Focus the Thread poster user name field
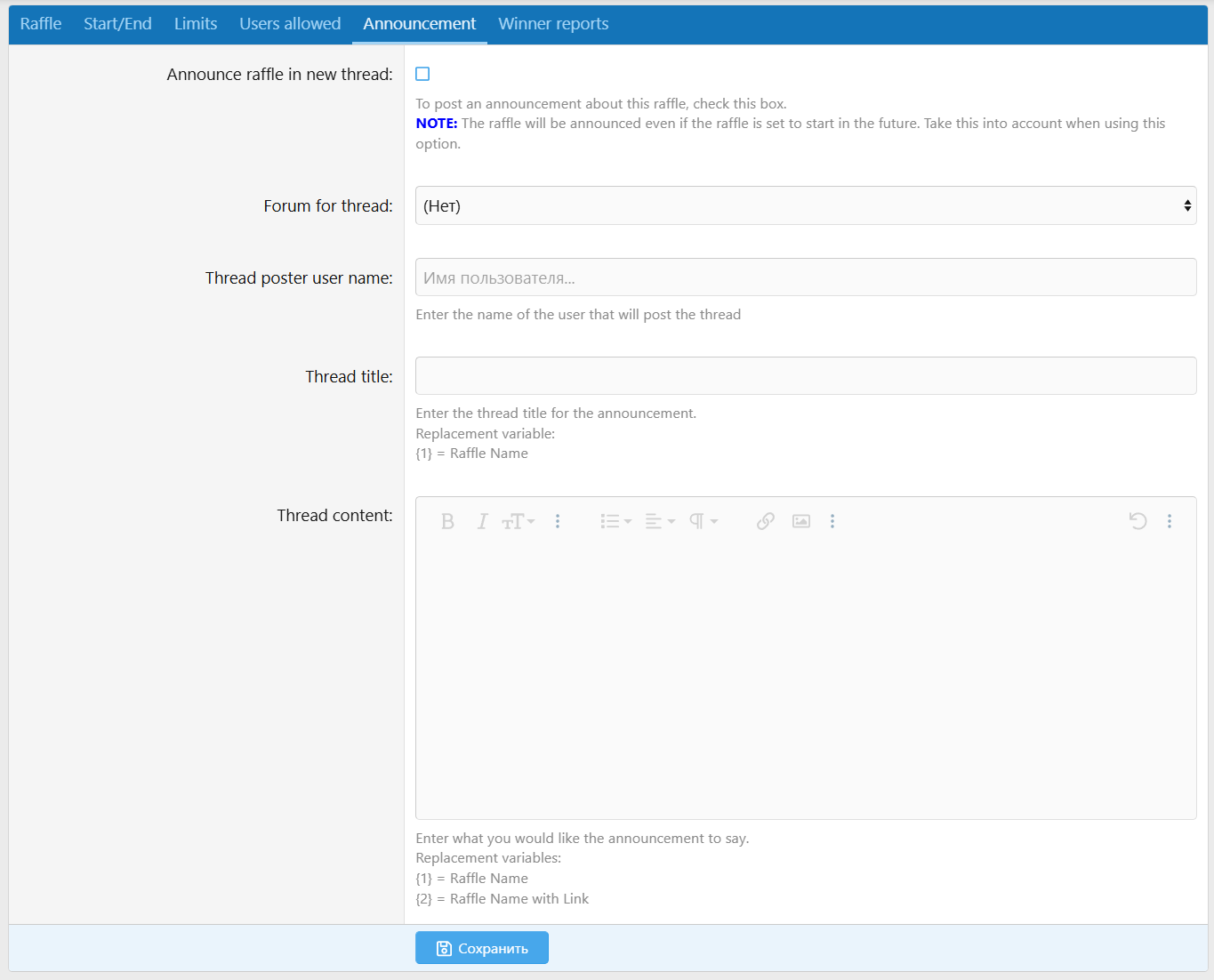This screenshot has width=1214, height=980. point(805,277)
